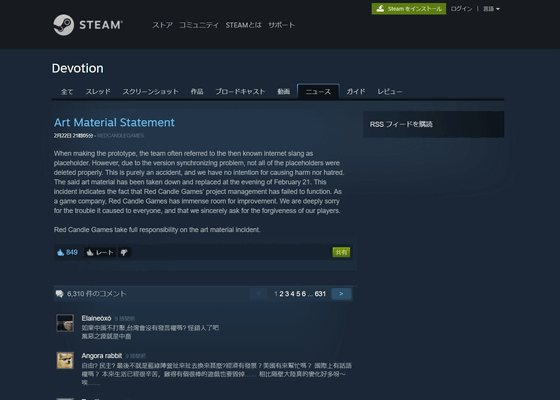Image resolution: width=560 pixels, height=400 pixels.
Task: Switch to the 動画 tab
Action: click(x=284, y=92)
